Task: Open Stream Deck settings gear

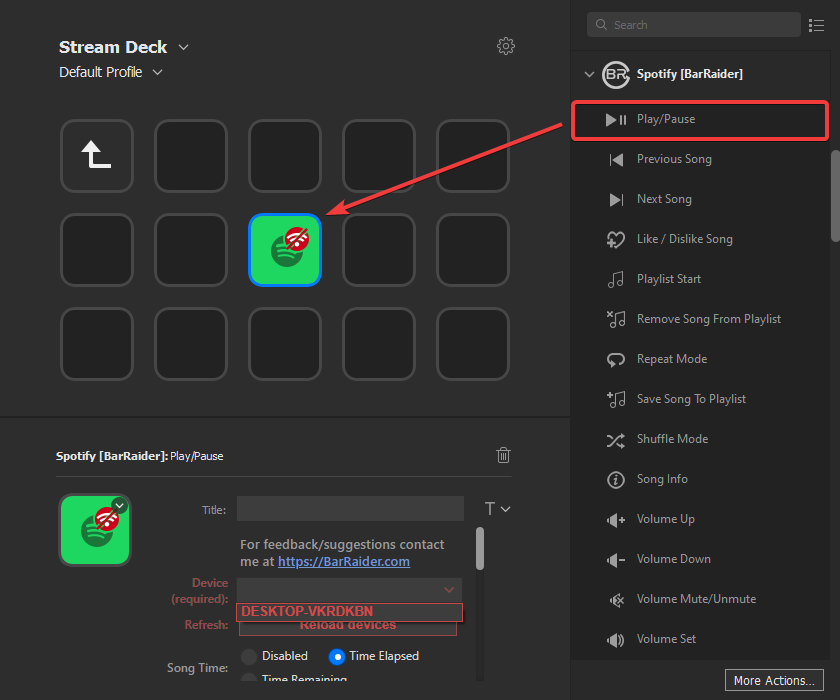Action: pyautogui.click(x=506, y=46)
